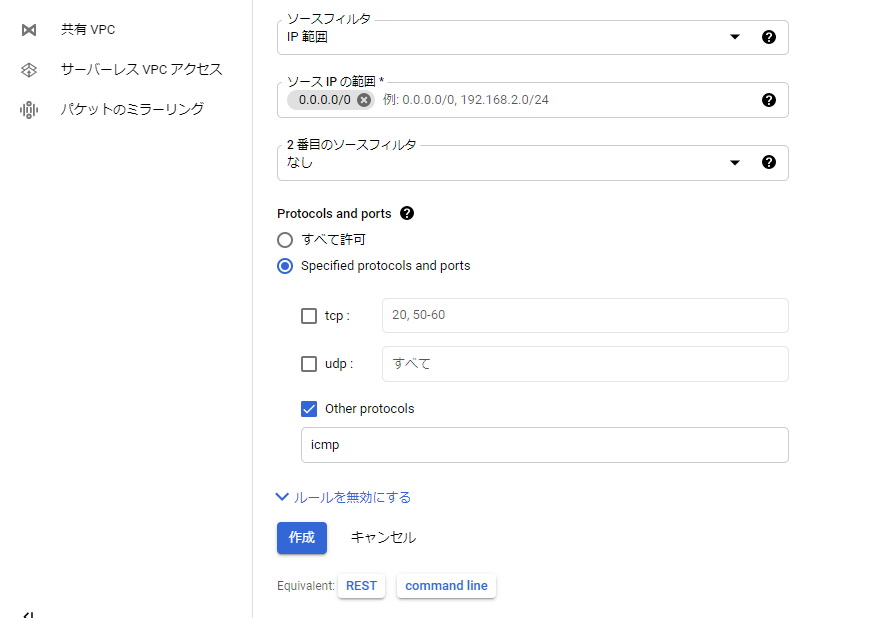
Task: Open the 2 番目のソースフィルタ dropdown
Action: point(533,163)
